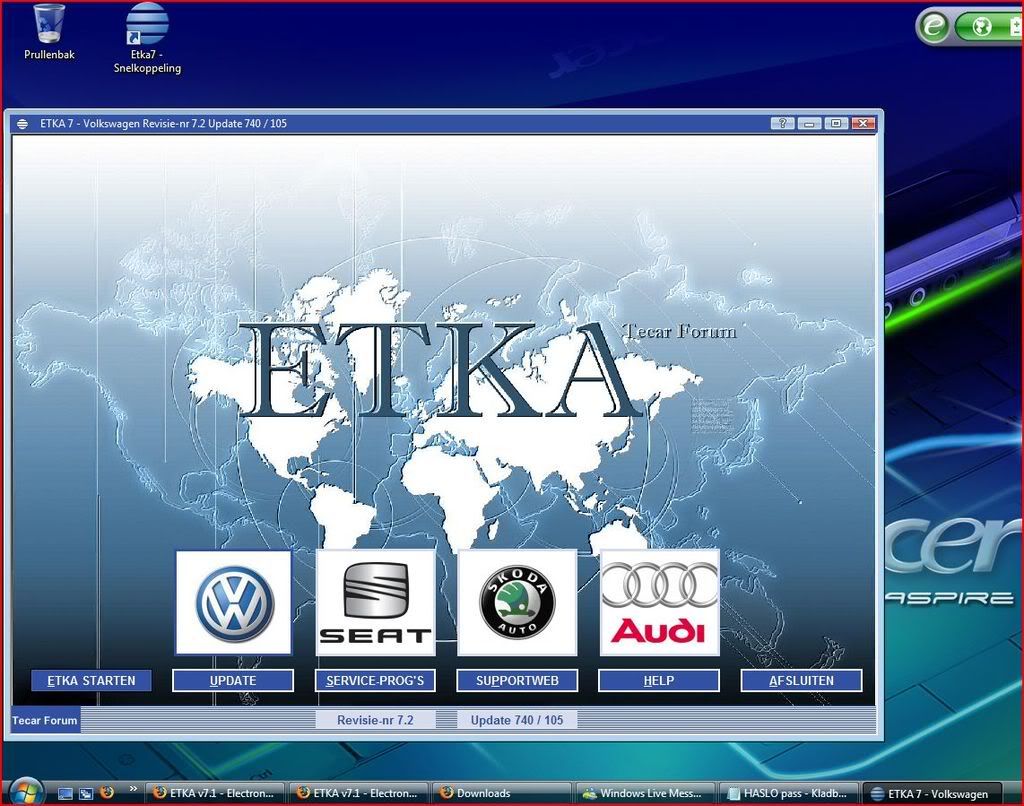Screen dimensions: 1024x806
Task: Click the green globe gadget icon
Action: pyautogui.click(x=982, y=26)
